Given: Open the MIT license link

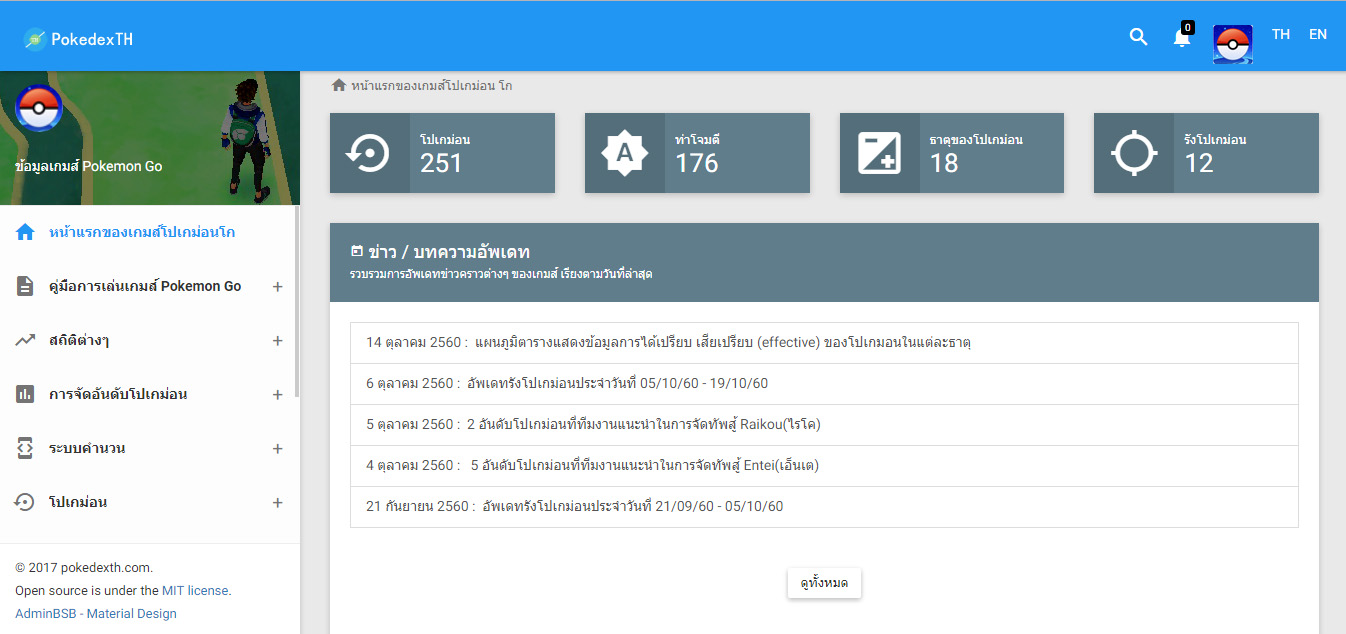Looking at the screenshot, I should click(195, 591).
